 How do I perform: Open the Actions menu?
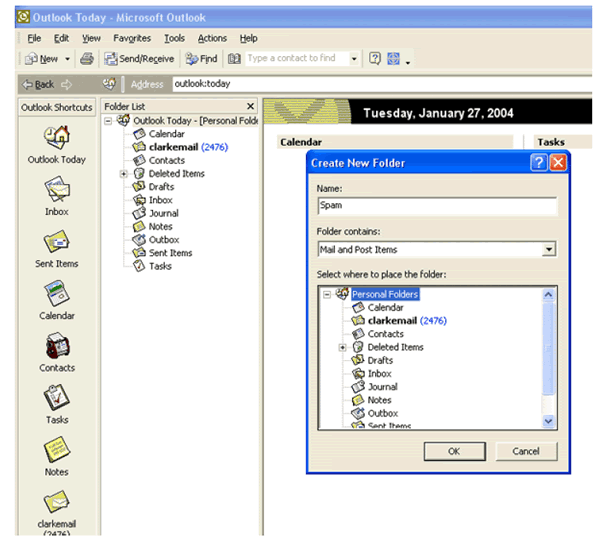click(212, 38)
